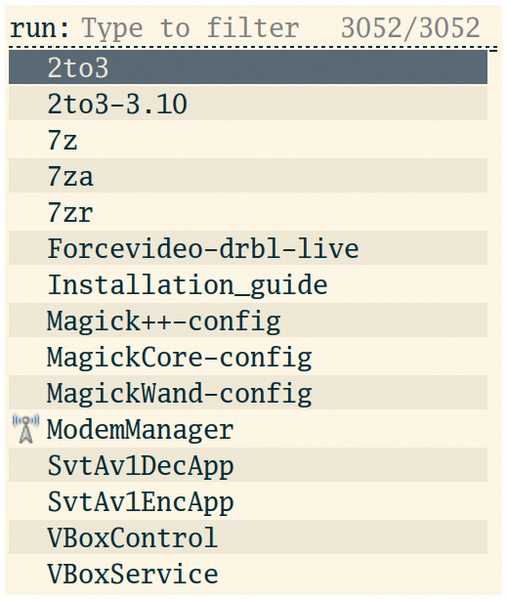This screenshot has height=600, width=507.
Task: Open the Installation_guide entry
Action: (x=248, y=284)
